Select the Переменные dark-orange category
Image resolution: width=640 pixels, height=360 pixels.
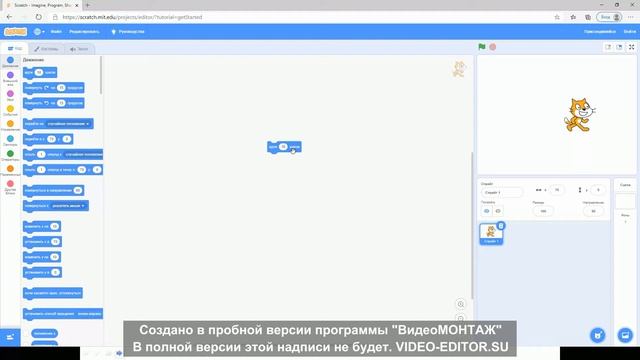click(x=10, y=168)
